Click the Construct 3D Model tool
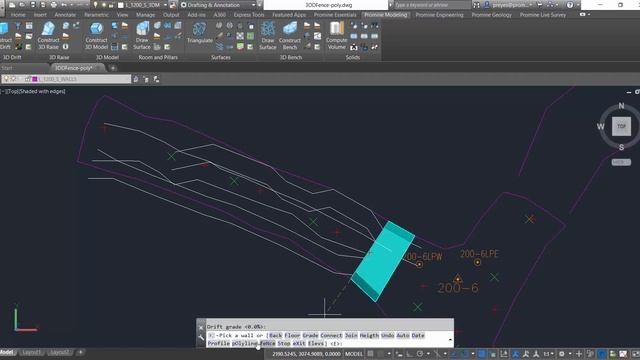The width and height of the screenshot is (640, 360). pyautogui.click(x=96, y=36)
